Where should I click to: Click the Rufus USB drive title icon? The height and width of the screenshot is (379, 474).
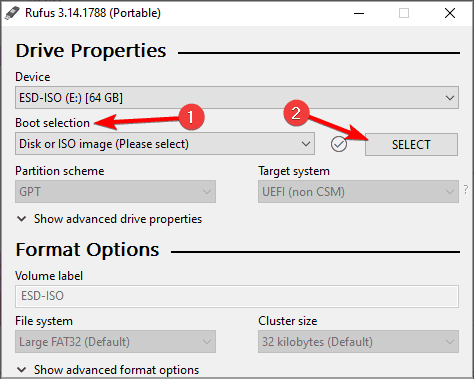12,13
